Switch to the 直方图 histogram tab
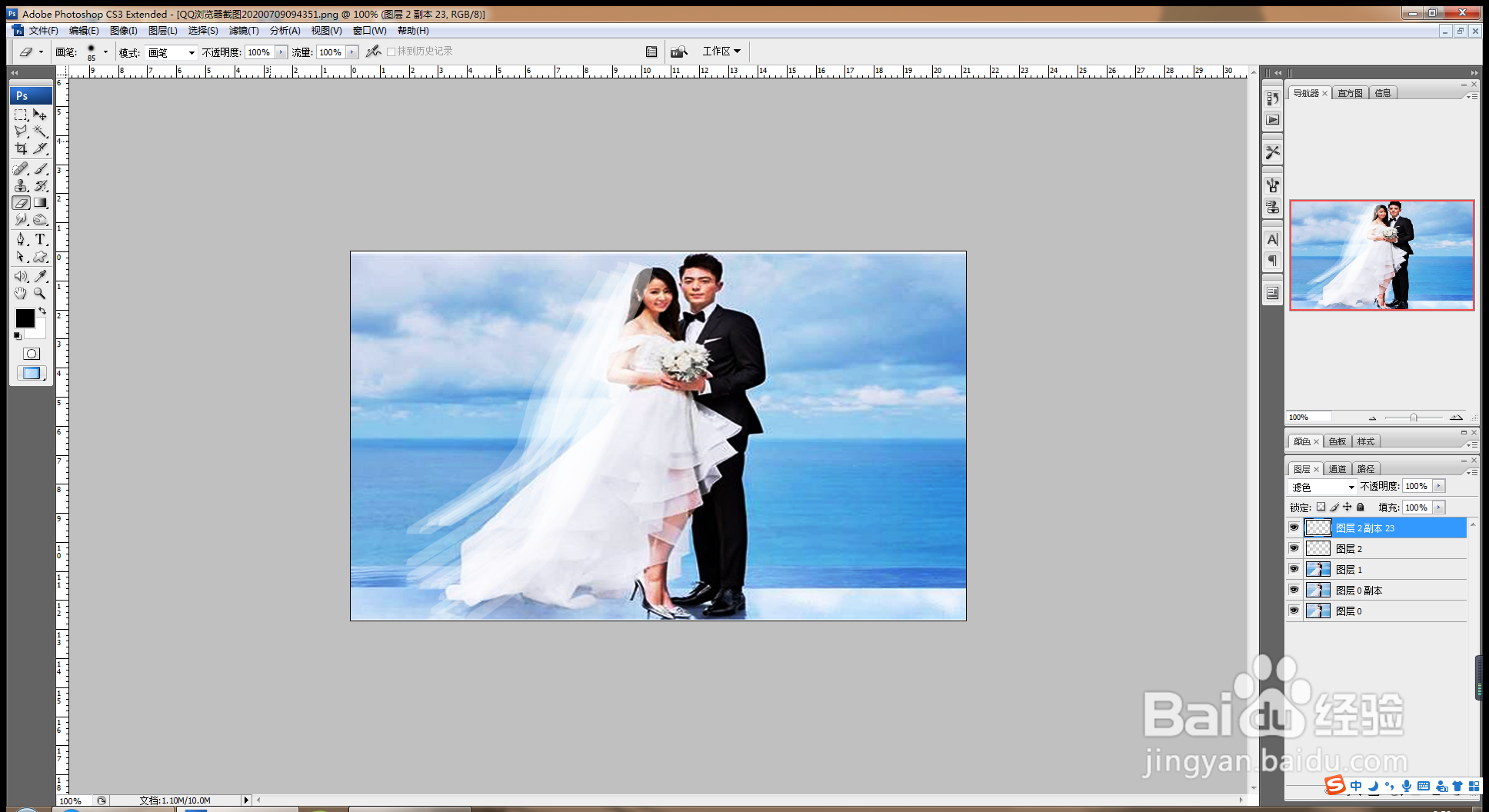The width and height of the screenshot is (1489, 812). tap(1350, 93)
